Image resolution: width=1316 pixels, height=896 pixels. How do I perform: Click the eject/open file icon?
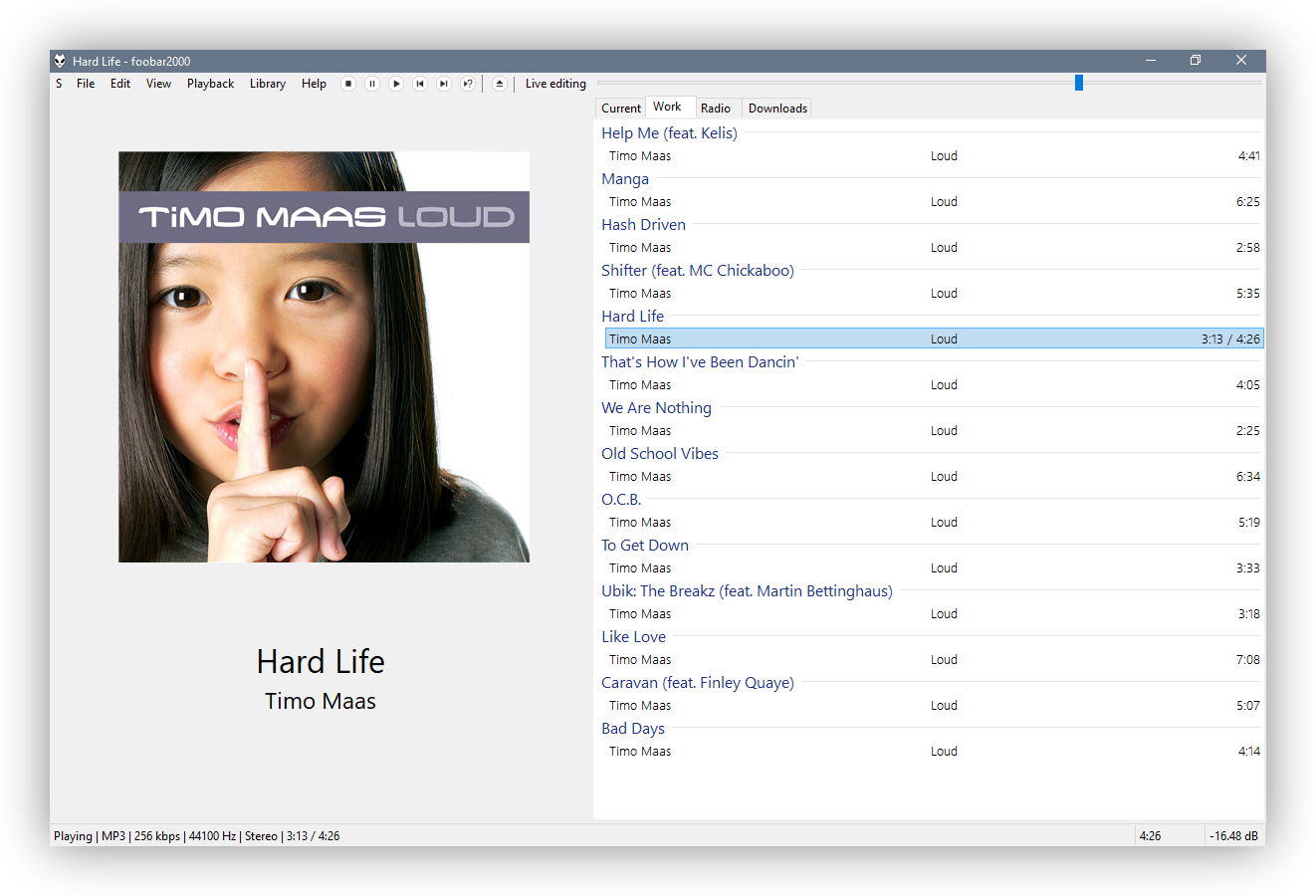coord(500,84)
